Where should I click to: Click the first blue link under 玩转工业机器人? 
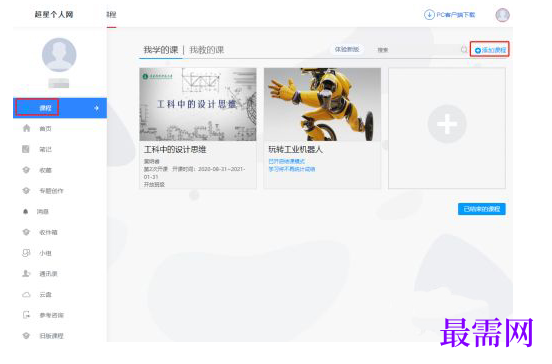287,161
